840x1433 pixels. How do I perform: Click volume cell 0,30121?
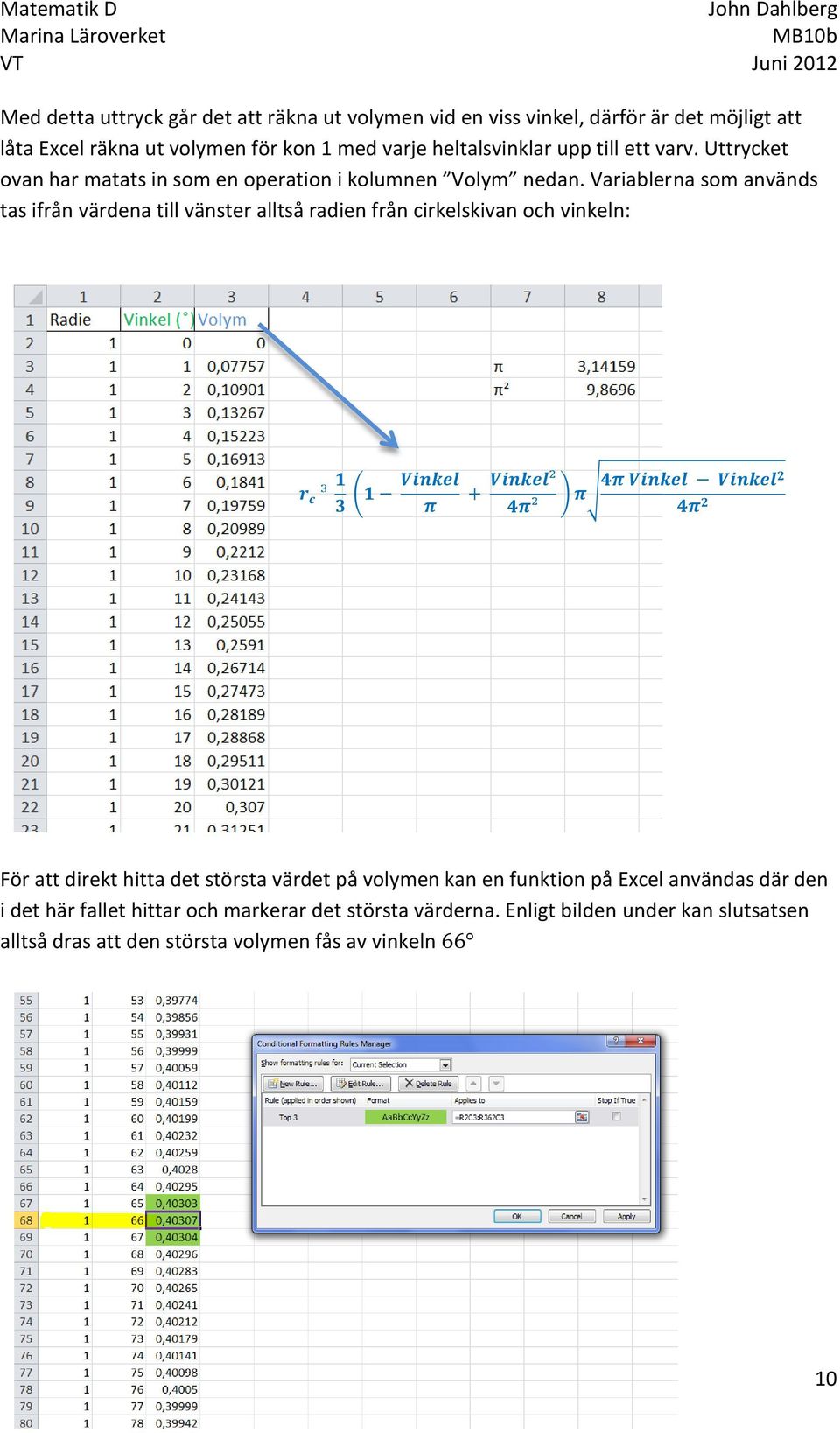tap(231, 784)
